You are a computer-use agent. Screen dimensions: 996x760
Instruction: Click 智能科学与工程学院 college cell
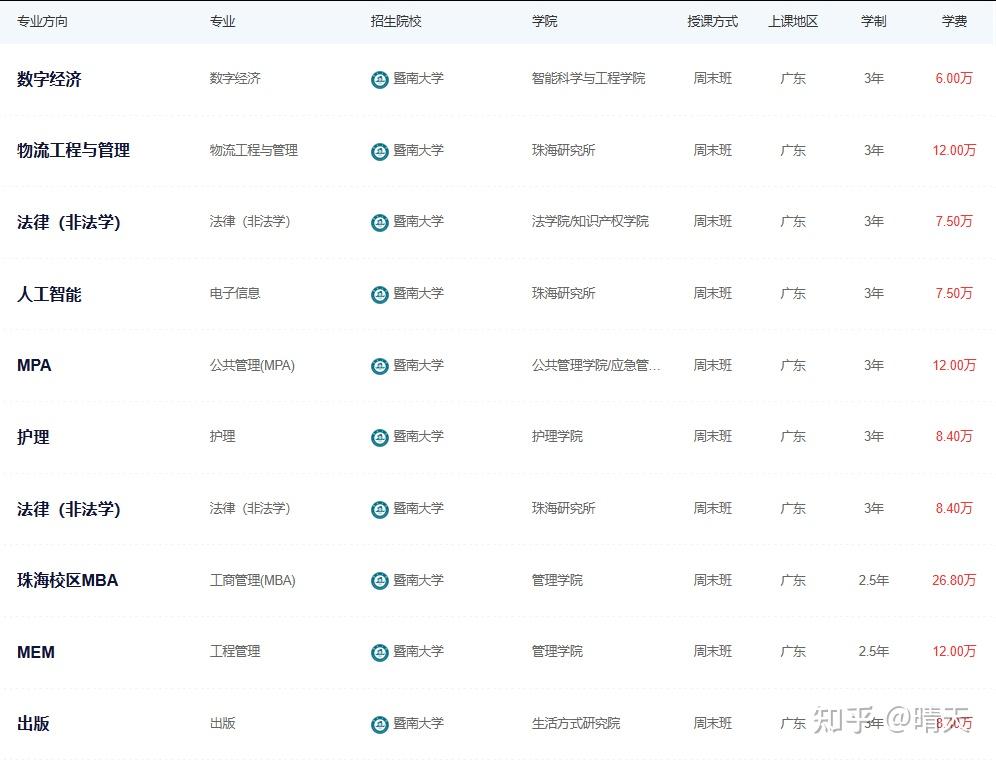(588, 78)
